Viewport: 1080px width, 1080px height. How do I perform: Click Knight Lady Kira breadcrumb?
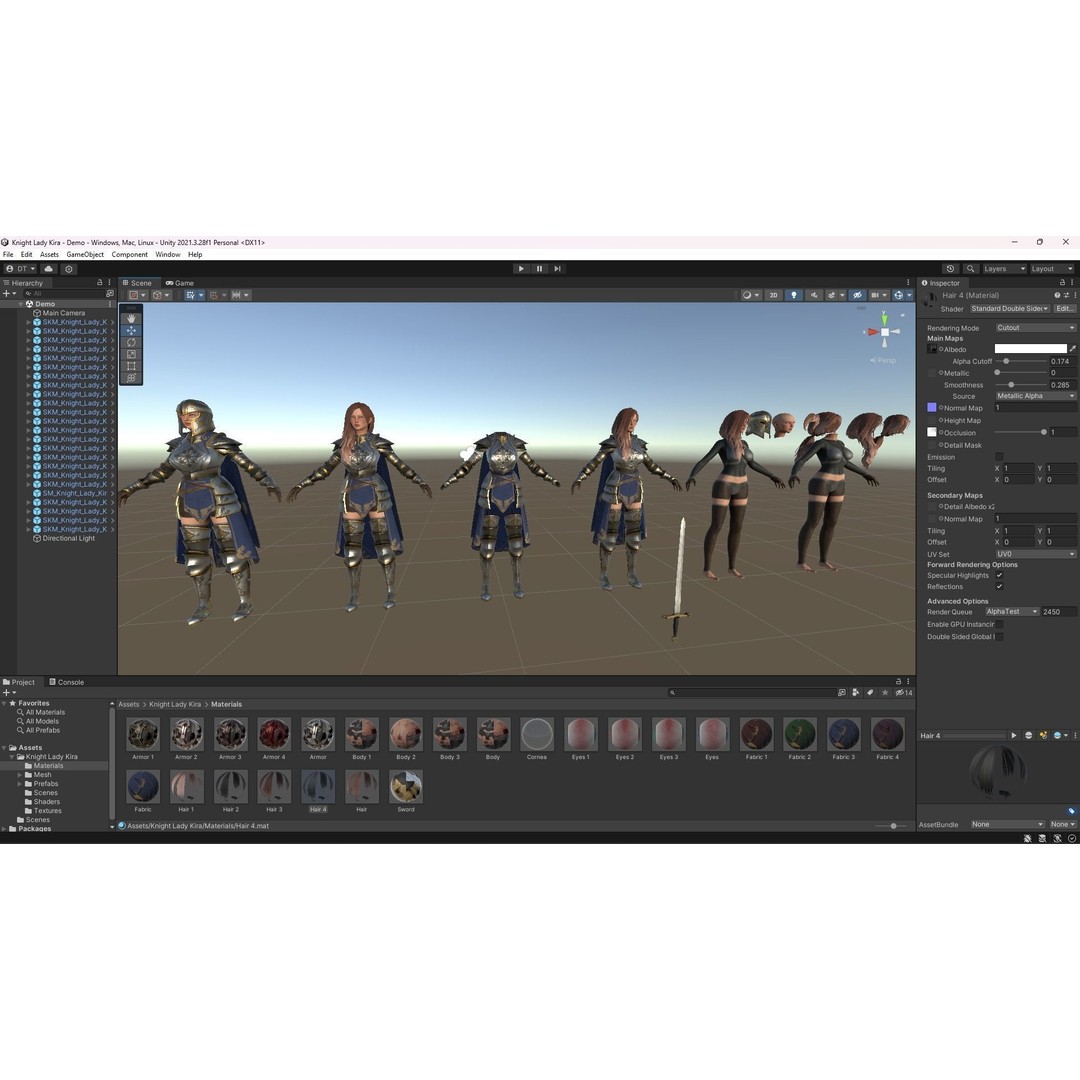[175, 704]
